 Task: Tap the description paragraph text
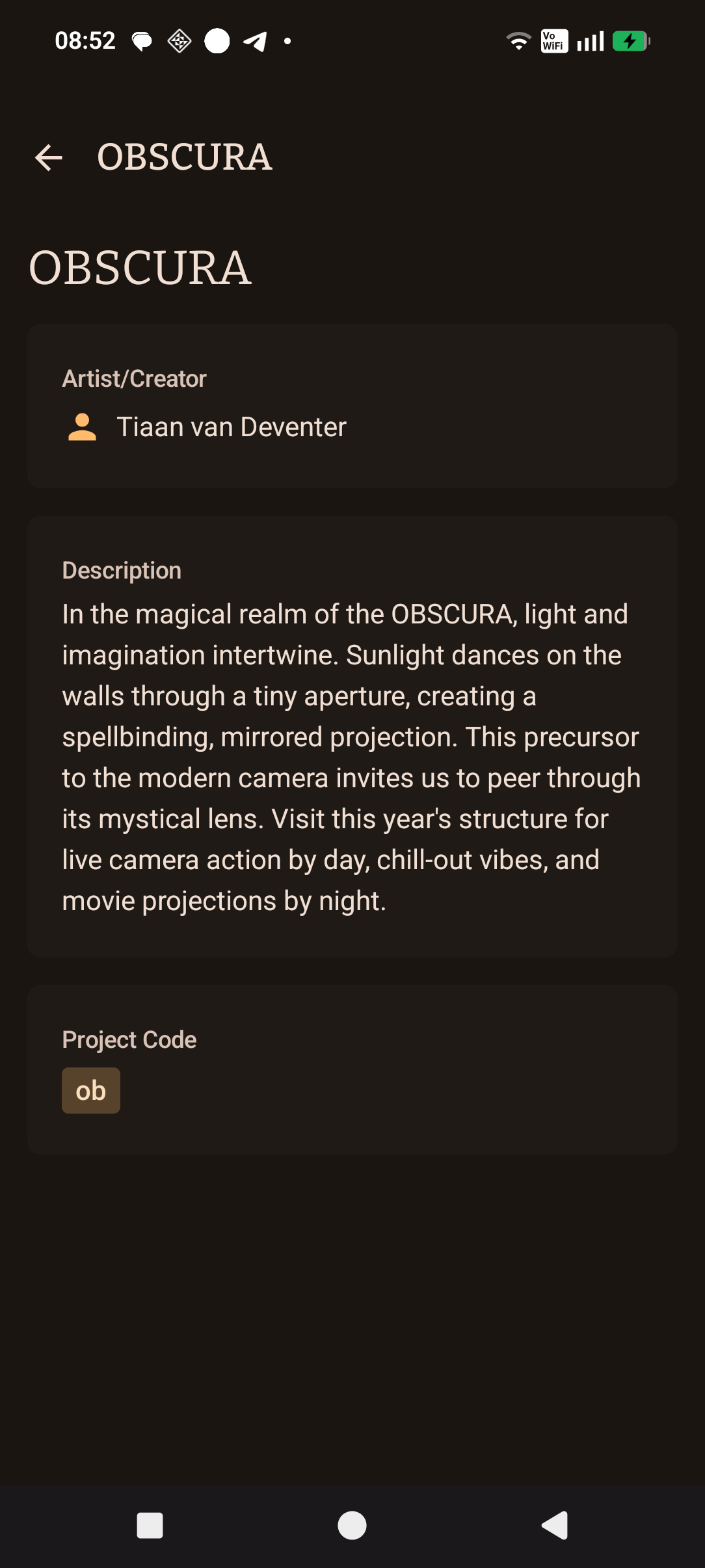point(351,757)
